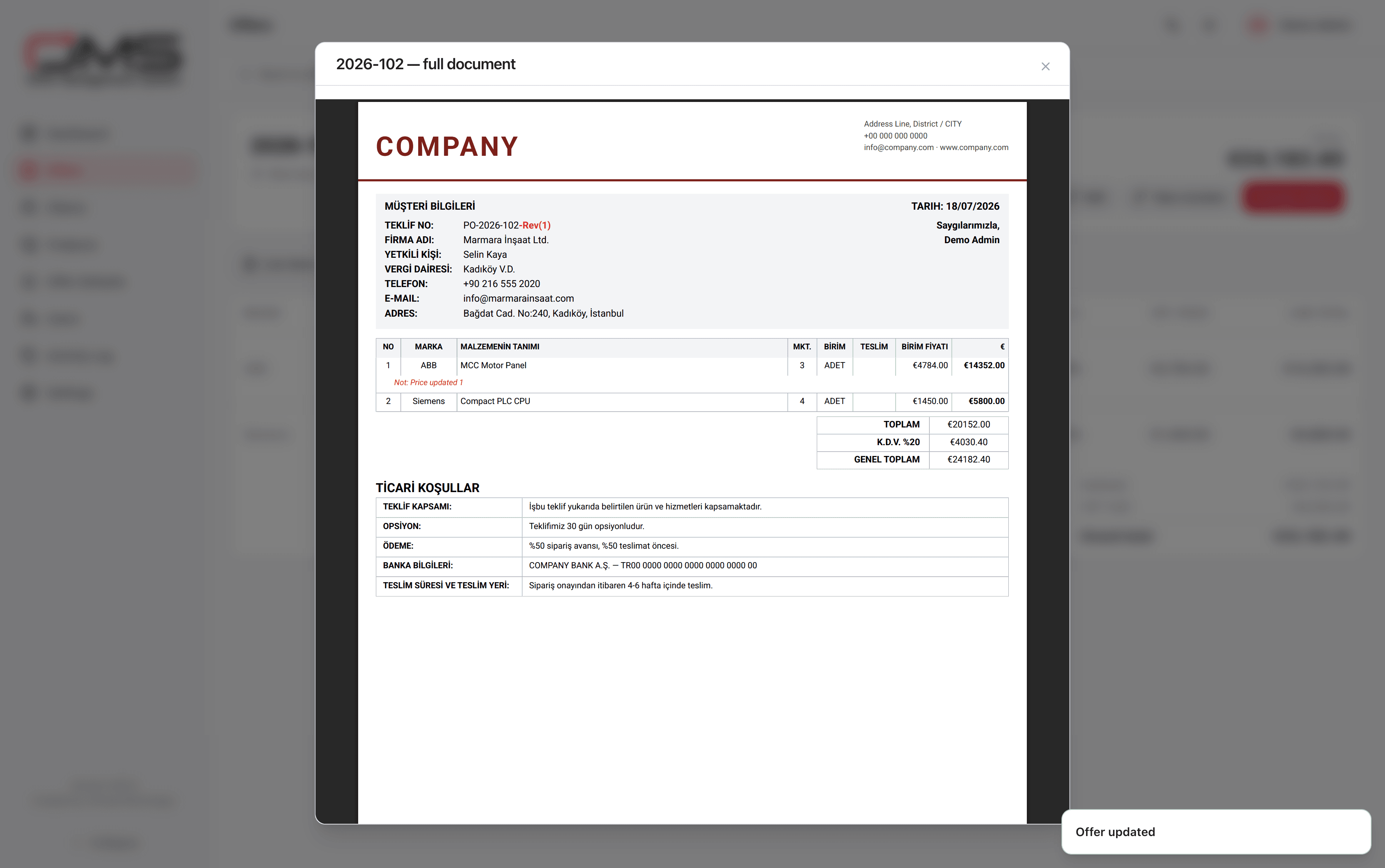Click the red note 'Not: Price updated 1'
1385x868 pixels.
tap(428, 382)
